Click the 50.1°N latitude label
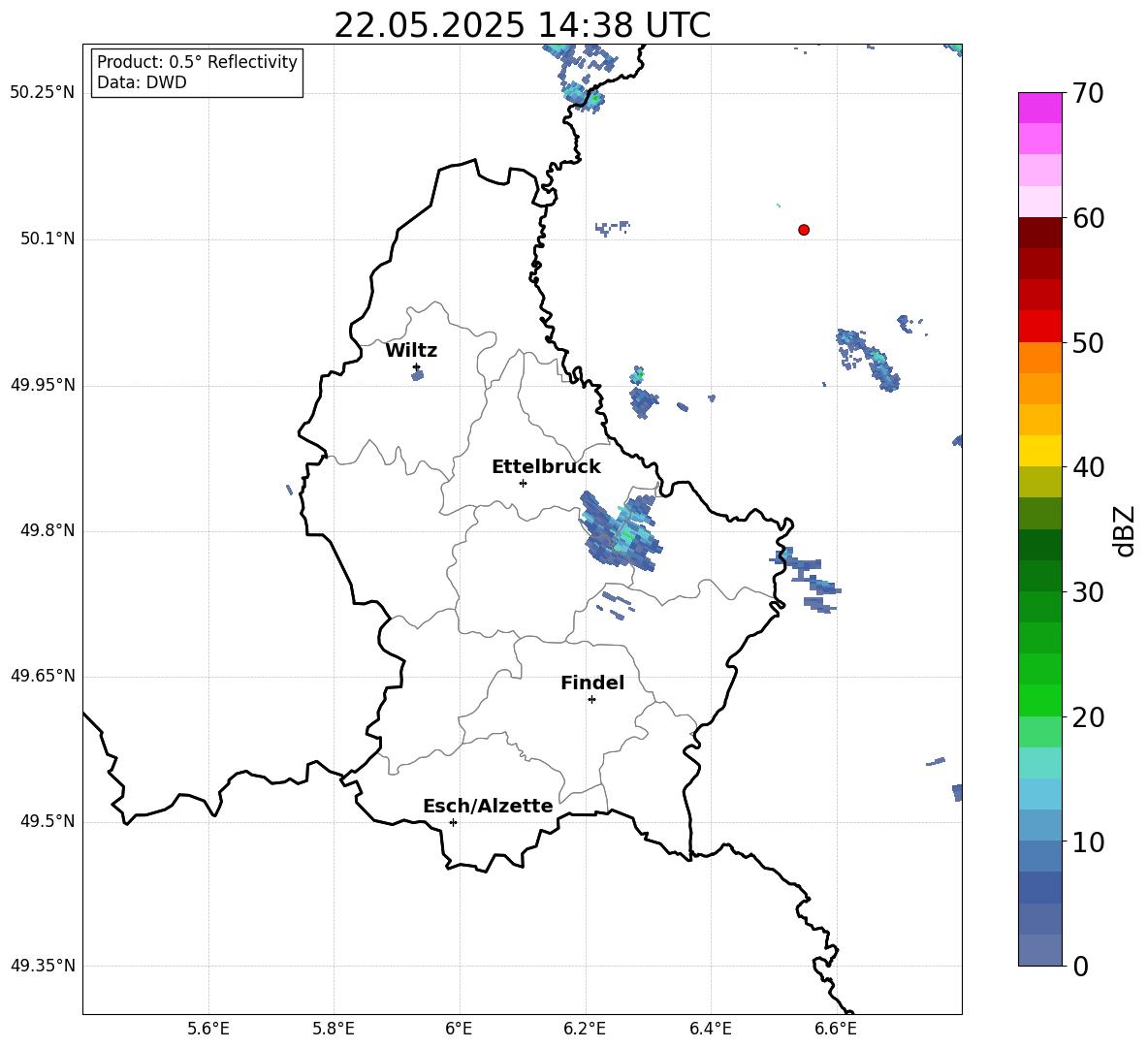1148x1048 pixels. click(48, 239)
